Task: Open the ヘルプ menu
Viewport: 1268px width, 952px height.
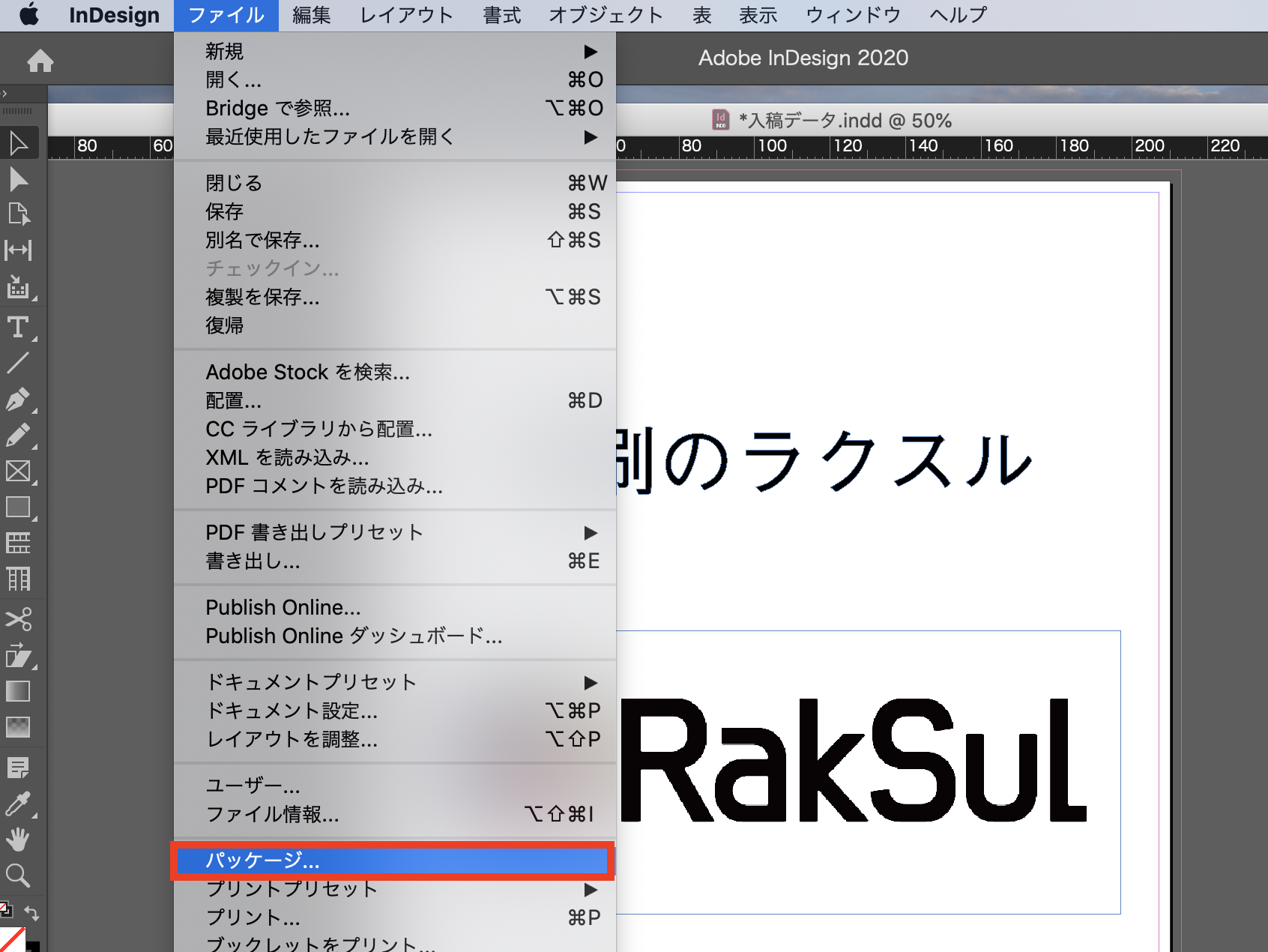Action: point(958,16)
